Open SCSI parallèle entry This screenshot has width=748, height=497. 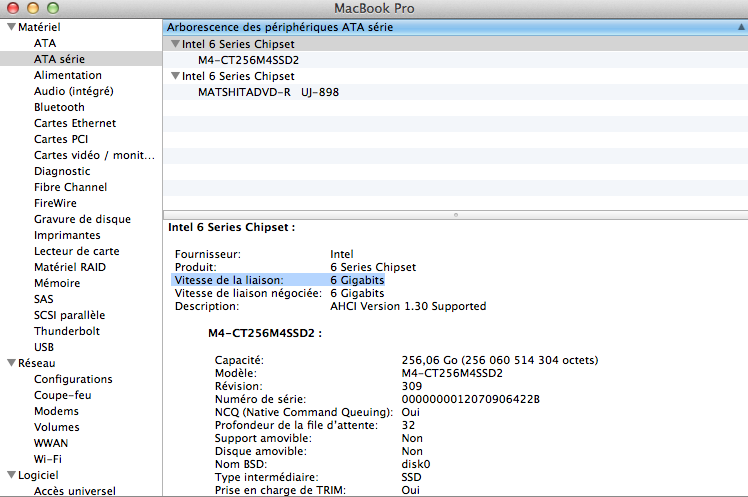coord(69,315)
